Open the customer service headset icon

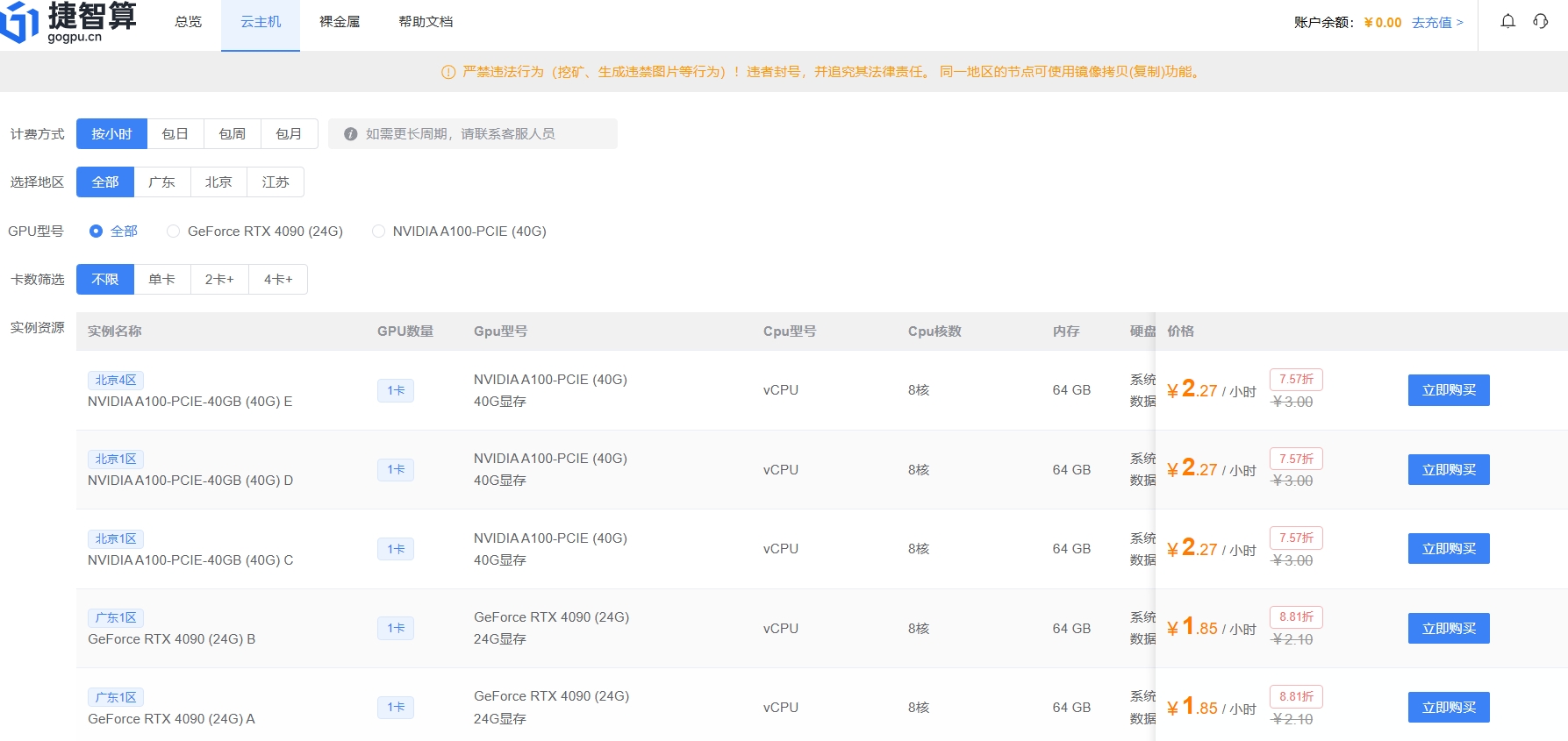pyautogui.click(x=1540, y=22)
